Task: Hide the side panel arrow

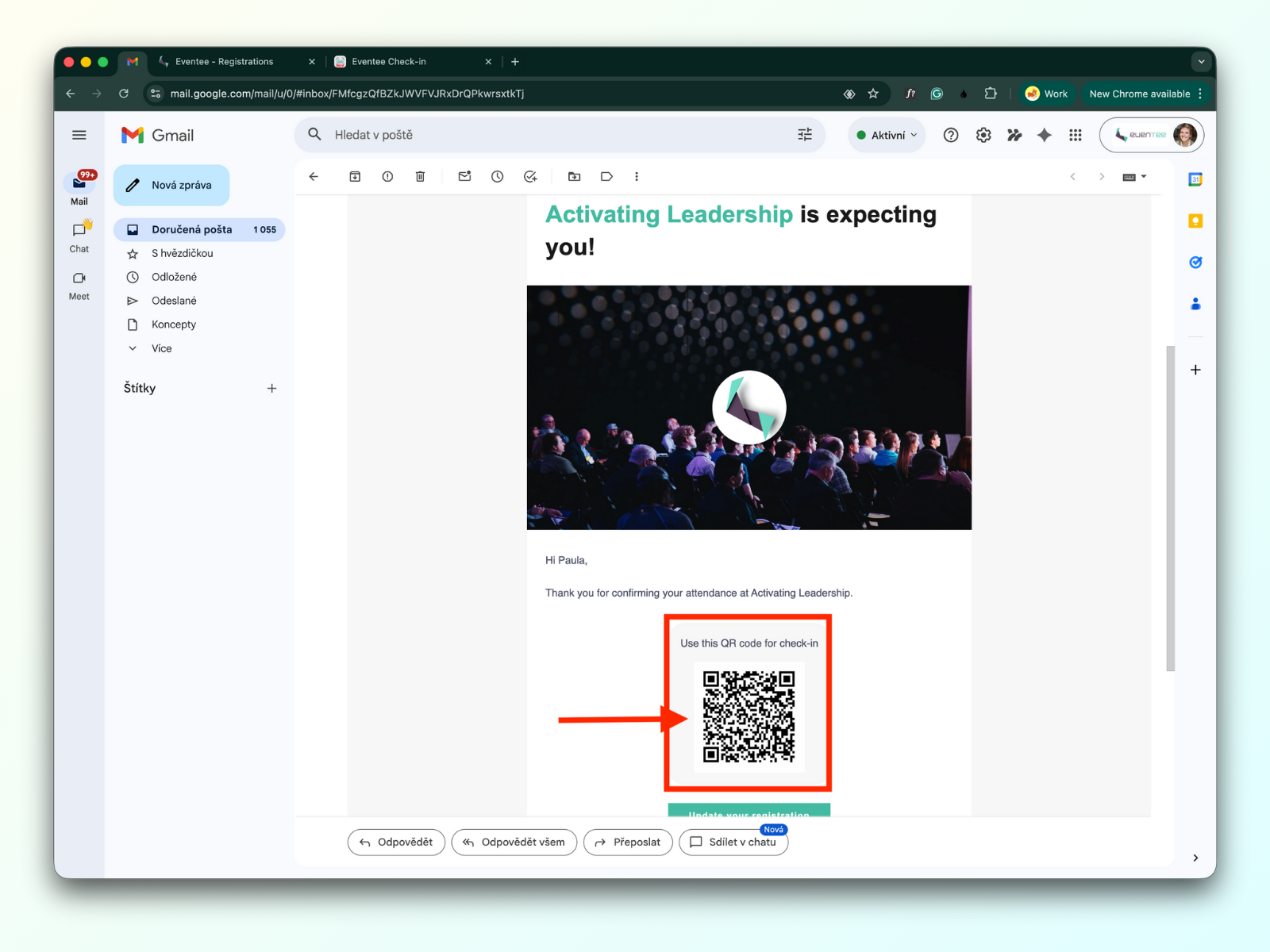Action: pos(1195,858)
